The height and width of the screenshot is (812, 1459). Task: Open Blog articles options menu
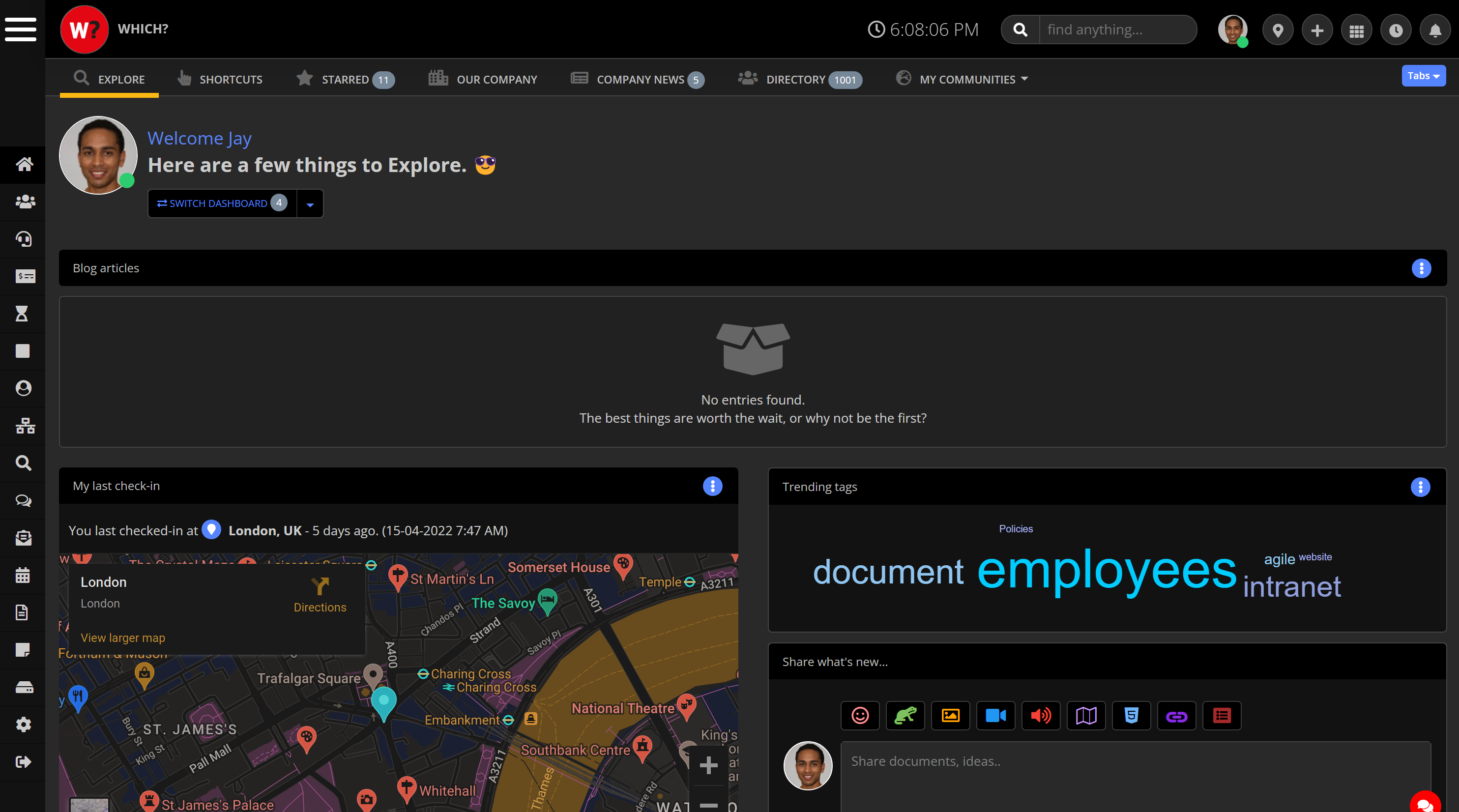point(1421,268)
